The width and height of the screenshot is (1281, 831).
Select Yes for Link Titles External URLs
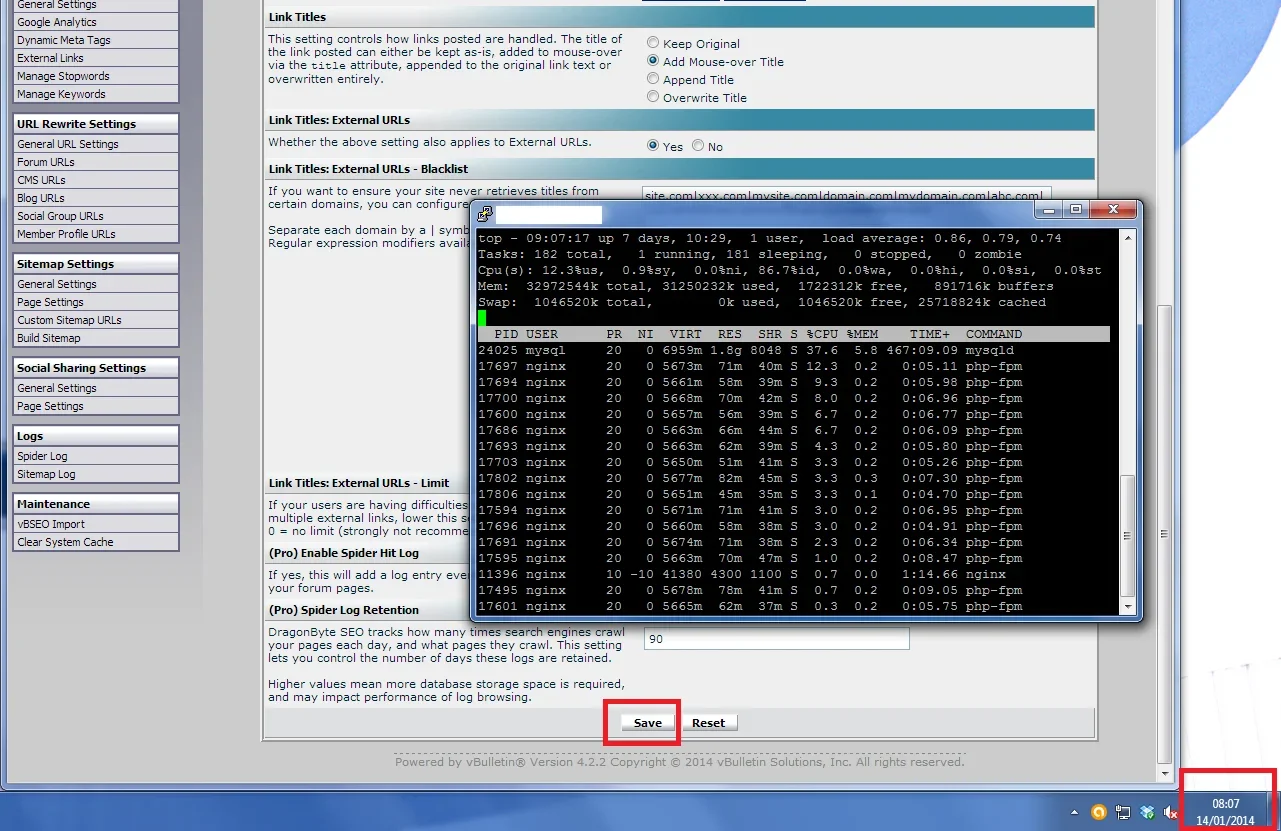[x=653, y=145]
